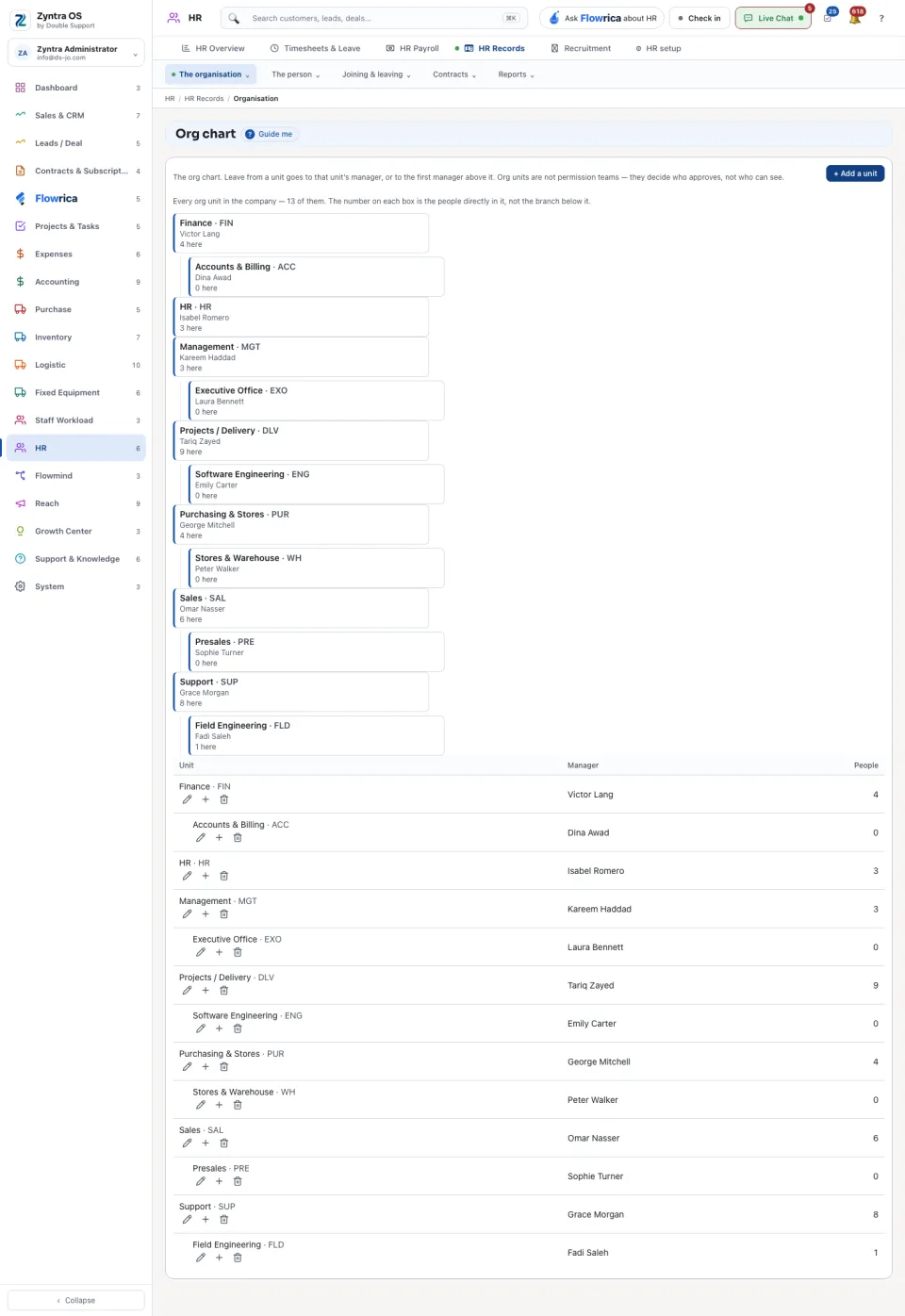Click manager name Tariq Zayed in table
Image resolution: width=905 pixels, height=1316 pixels.
[590, 985]
